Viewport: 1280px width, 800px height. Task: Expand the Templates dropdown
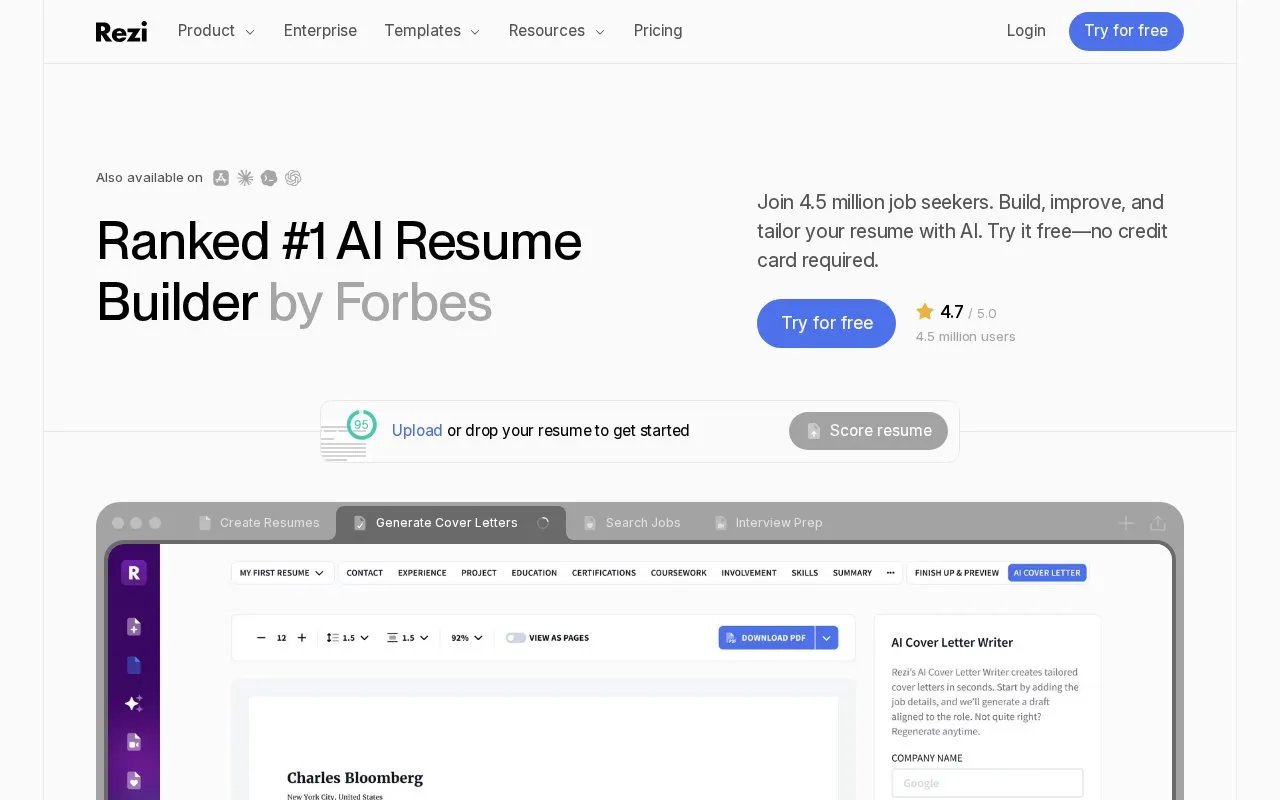tap(432, 31)
